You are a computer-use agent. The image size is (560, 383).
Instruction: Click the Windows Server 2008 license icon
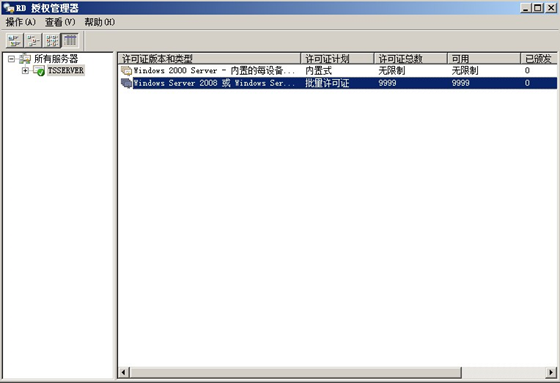click(126, 83)
